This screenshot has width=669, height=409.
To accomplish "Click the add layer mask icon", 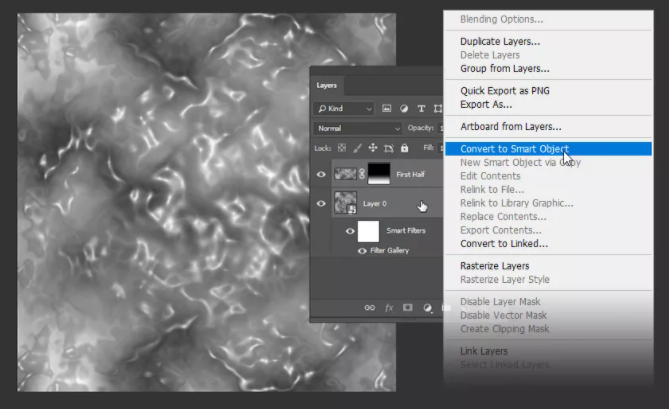I will (407, 307).
